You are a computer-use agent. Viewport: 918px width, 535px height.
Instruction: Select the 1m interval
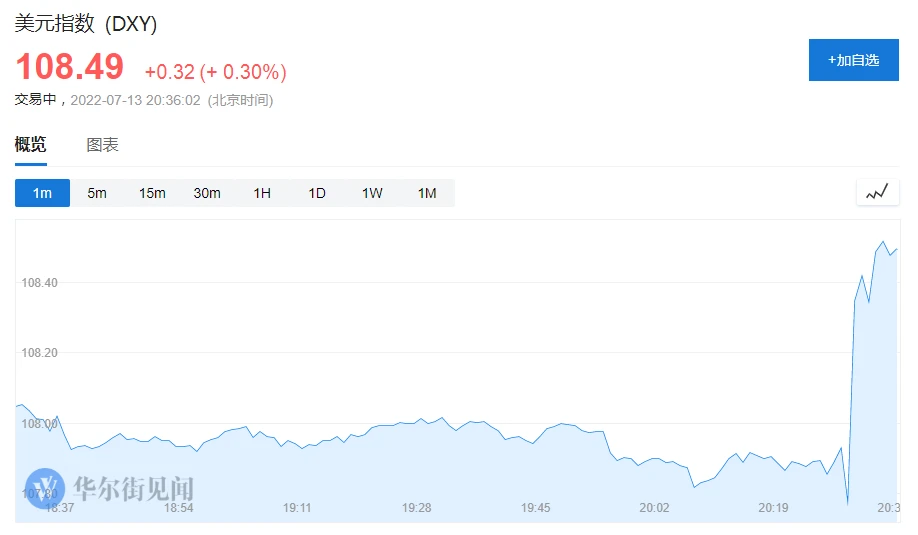click(42, 193)
